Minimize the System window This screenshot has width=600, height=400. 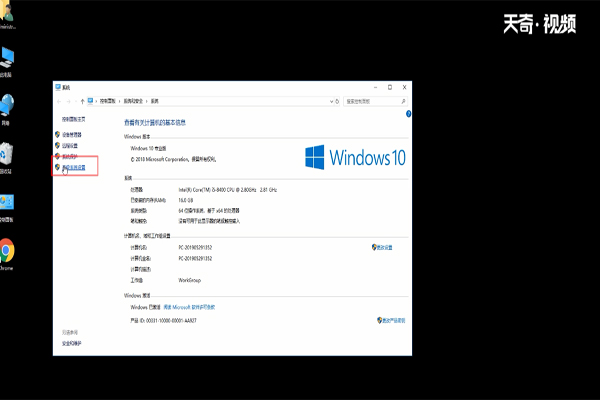point(375,87)
